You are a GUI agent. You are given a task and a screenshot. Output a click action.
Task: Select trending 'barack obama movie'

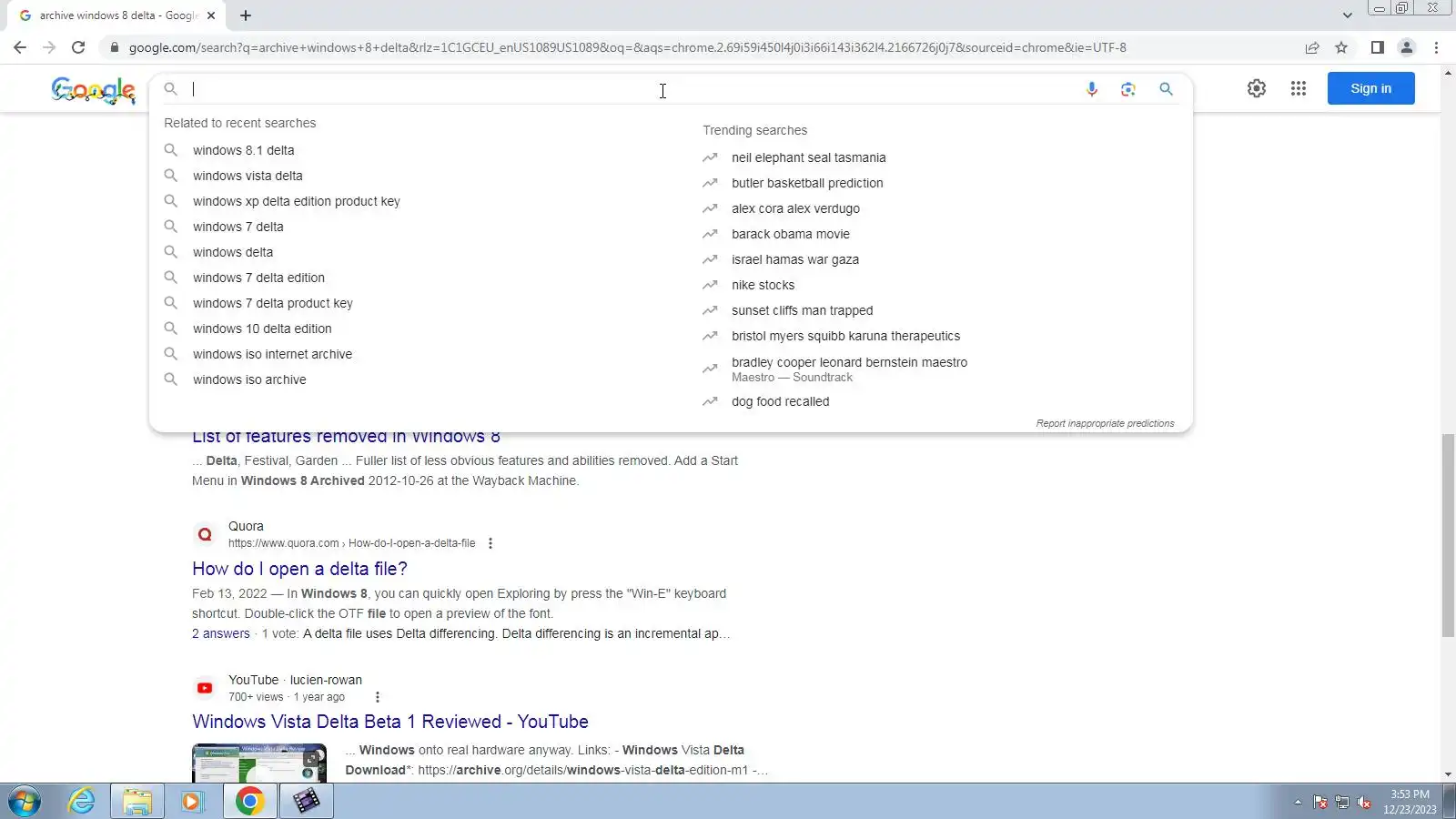click(x=791, y=234)
